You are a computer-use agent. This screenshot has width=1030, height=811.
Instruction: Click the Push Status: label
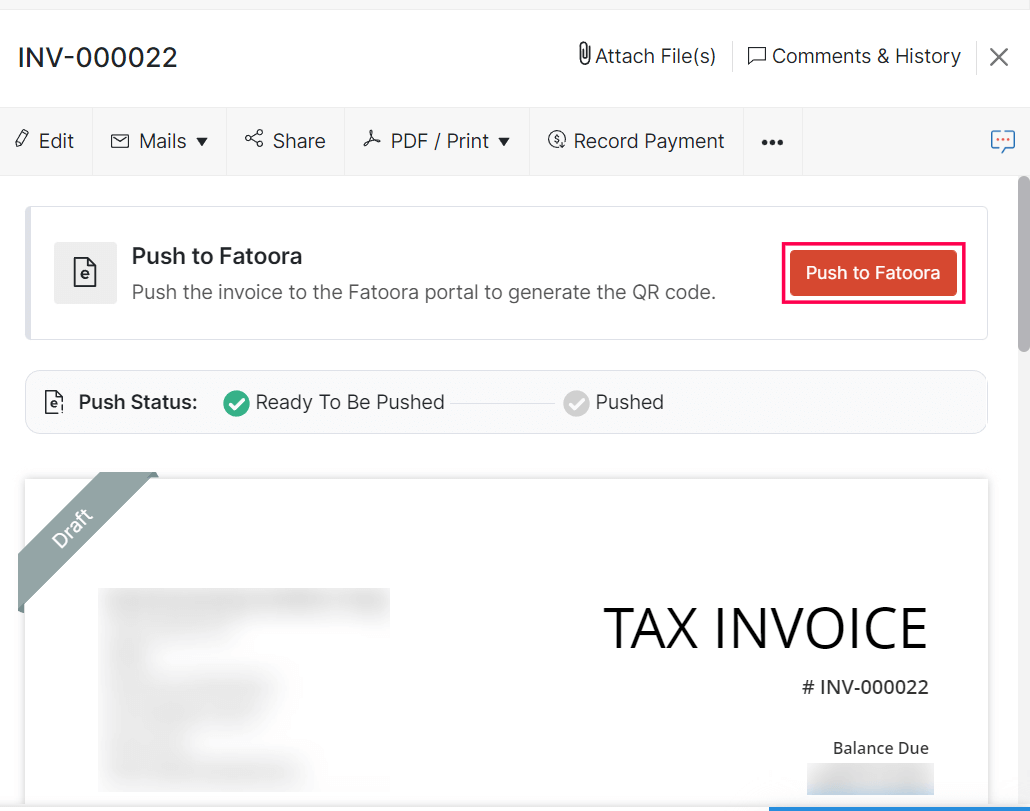[138, 402]
